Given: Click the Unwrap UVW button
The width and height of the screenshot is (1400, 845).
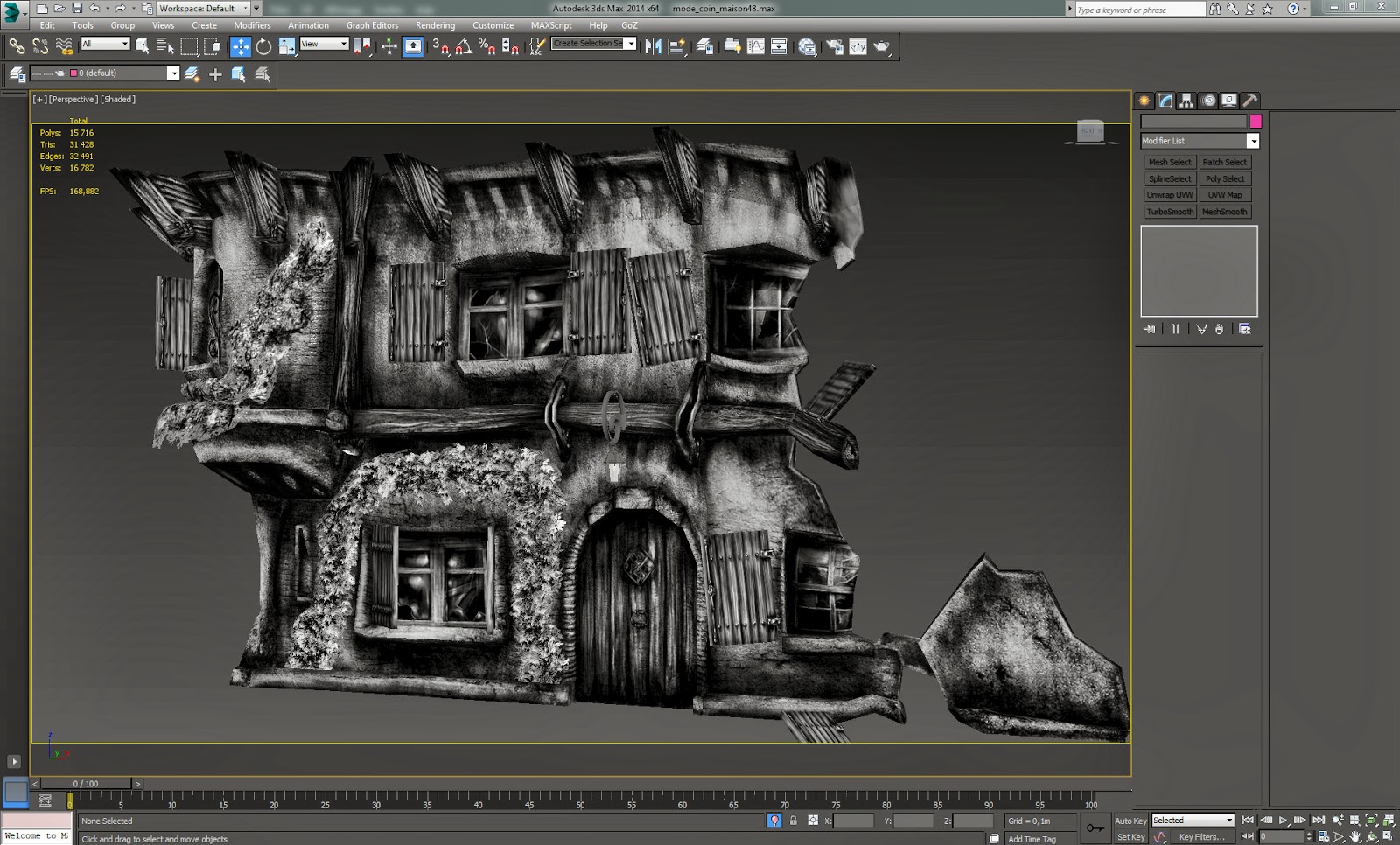Looking at the screenshot, I should tap(1170, 195).
